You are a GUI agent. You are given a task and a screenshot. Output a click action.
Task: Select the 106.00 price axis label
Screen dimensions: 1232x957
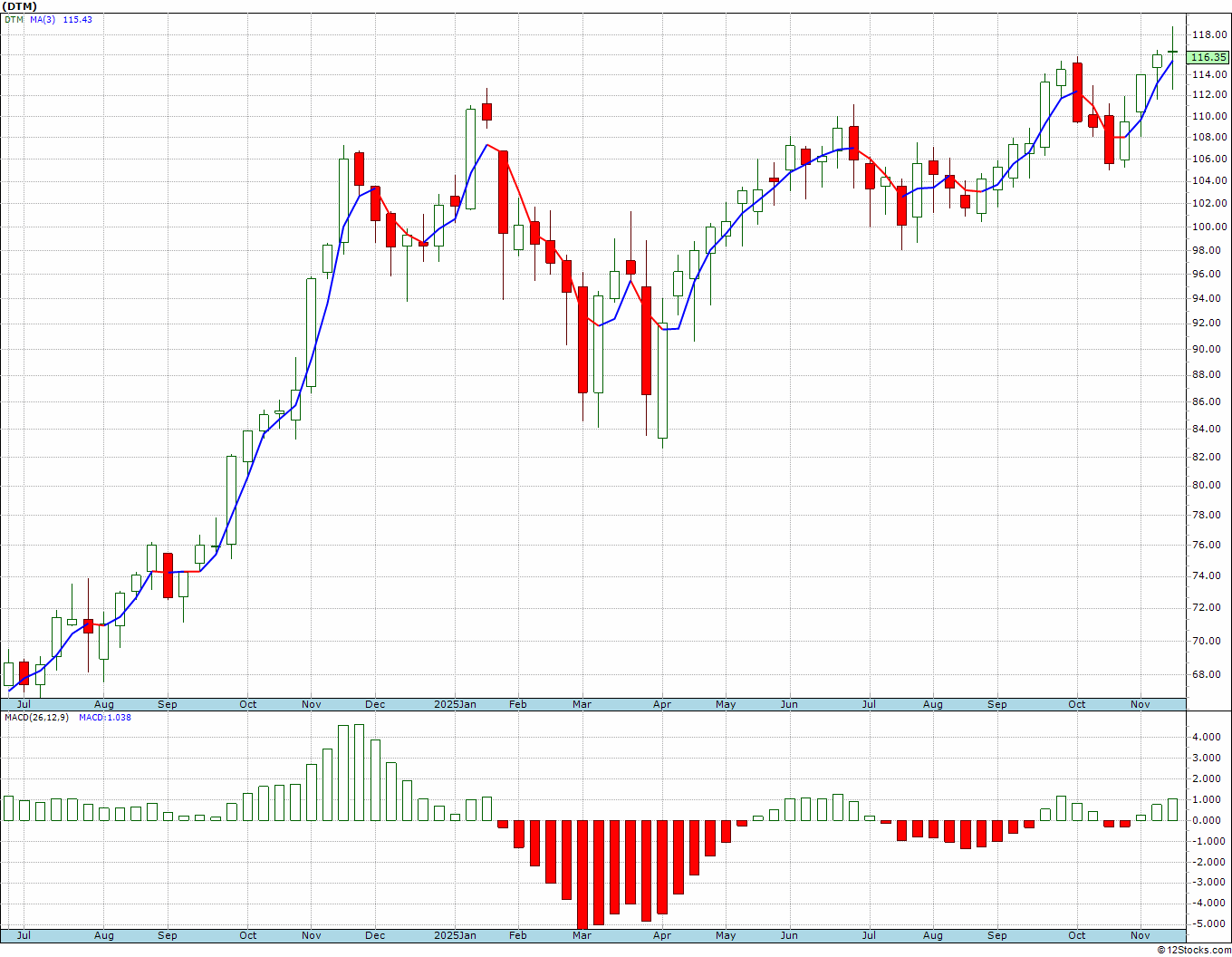[x=1208, y=159]
